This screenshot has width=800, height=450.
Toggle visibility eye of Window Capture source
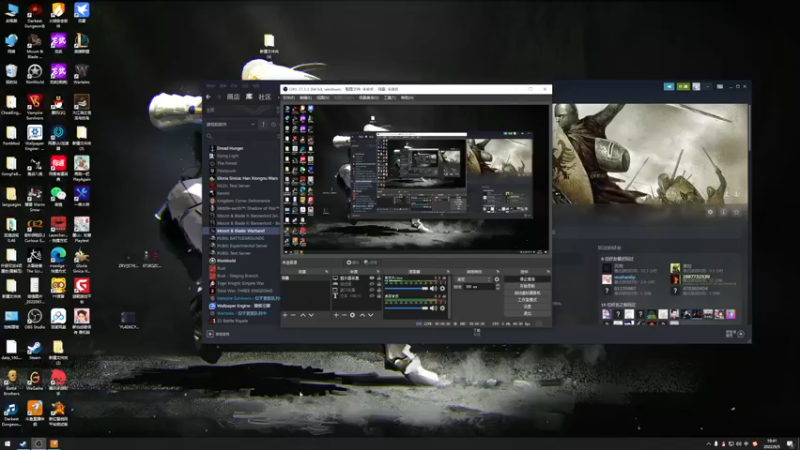coord(371,290)
